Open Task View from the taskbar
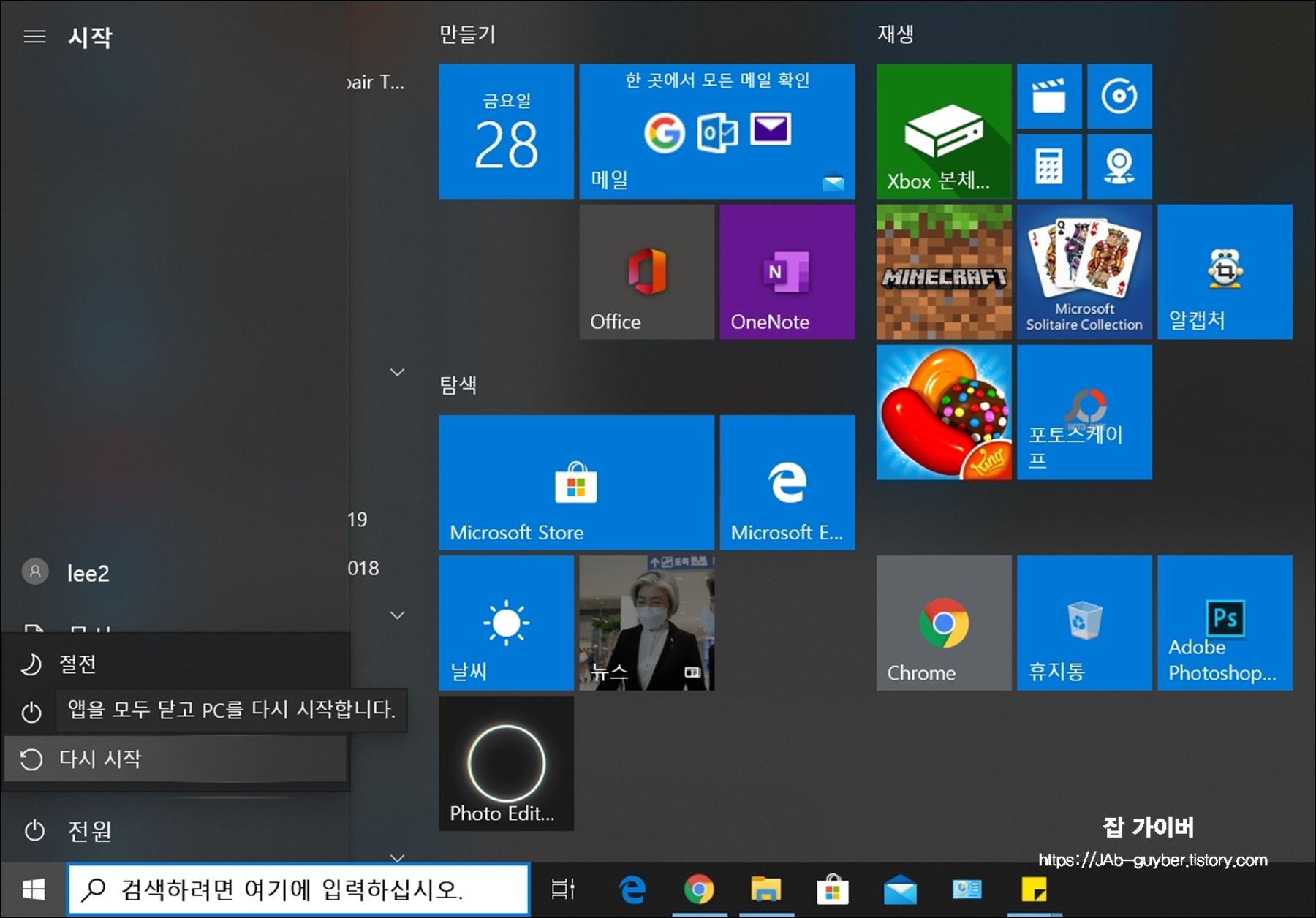The image size is (1316, 918). tap(563, 888)
